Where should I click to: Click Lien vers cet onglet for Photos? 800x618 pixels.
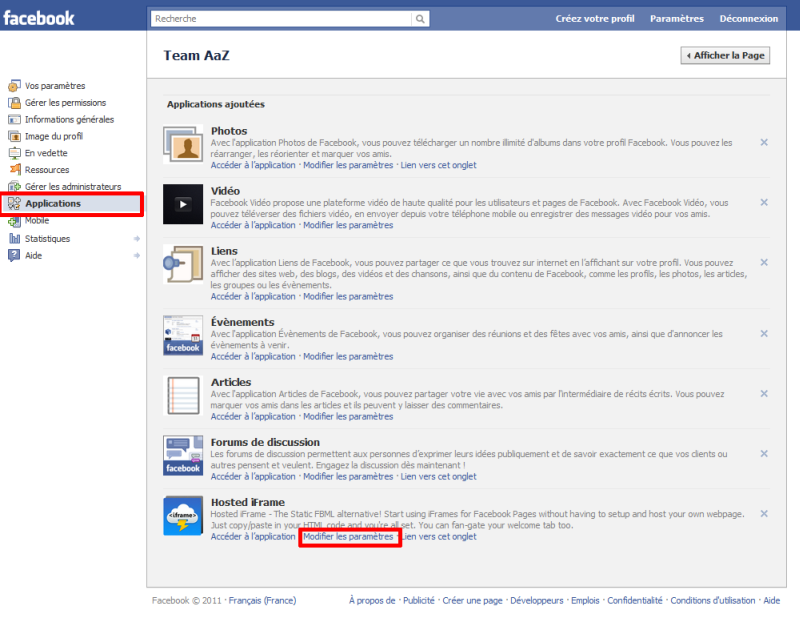click(438, 165)
